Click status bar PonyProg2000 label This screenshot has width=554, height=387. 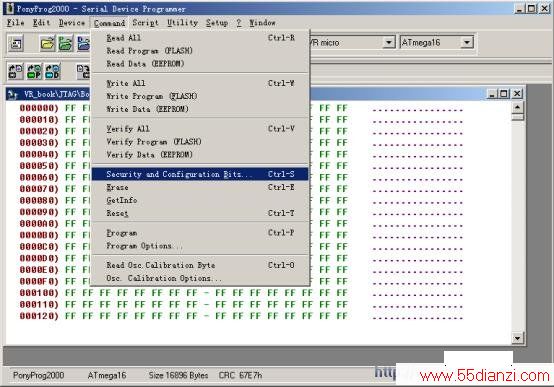point(39,375)
